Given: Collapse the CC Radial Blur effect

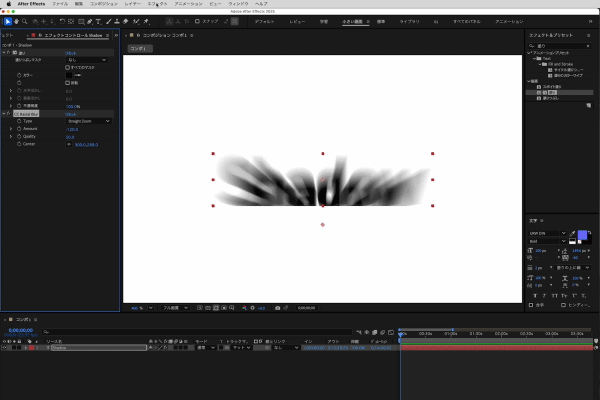Looking at the screenshot, I should [4, 114].
